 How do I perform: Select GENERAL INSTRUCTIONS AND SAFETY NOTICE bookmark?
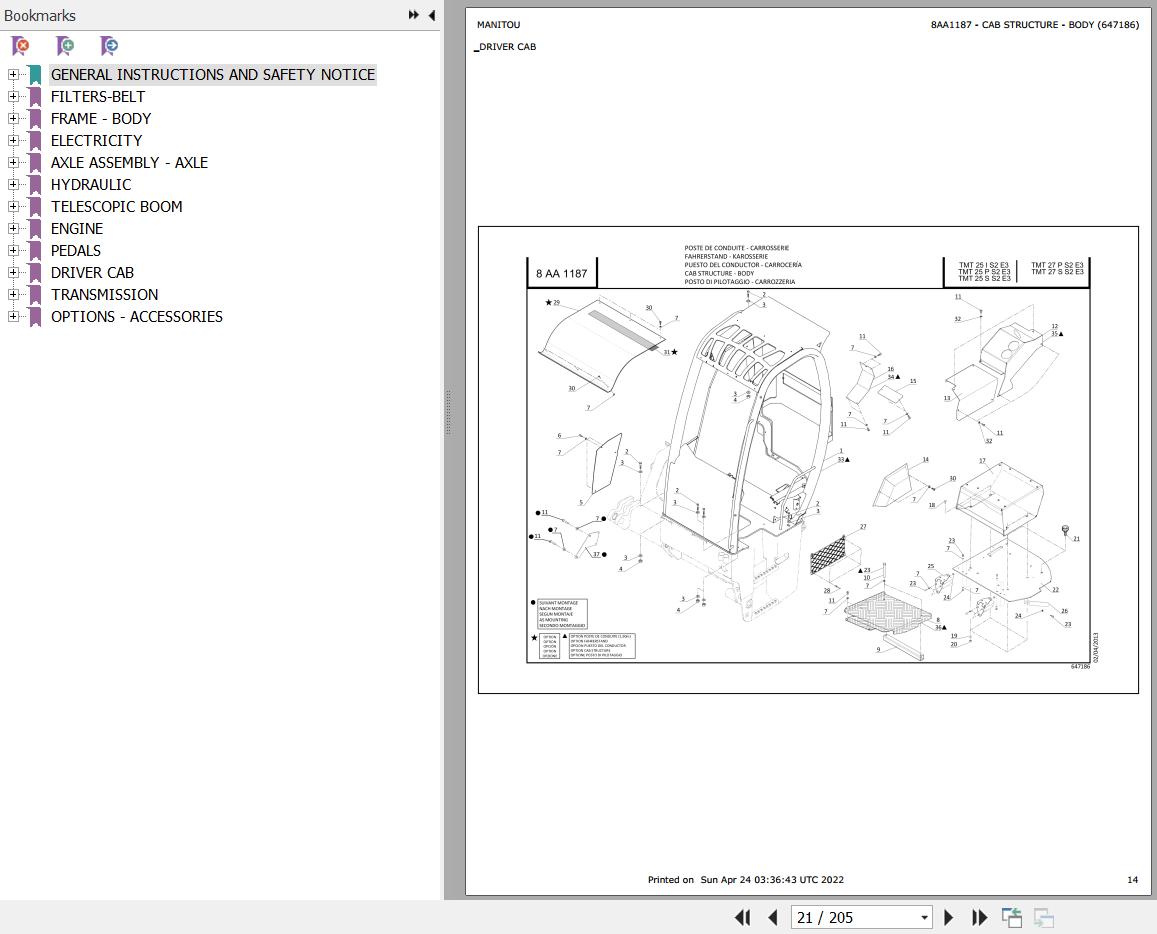213,75
